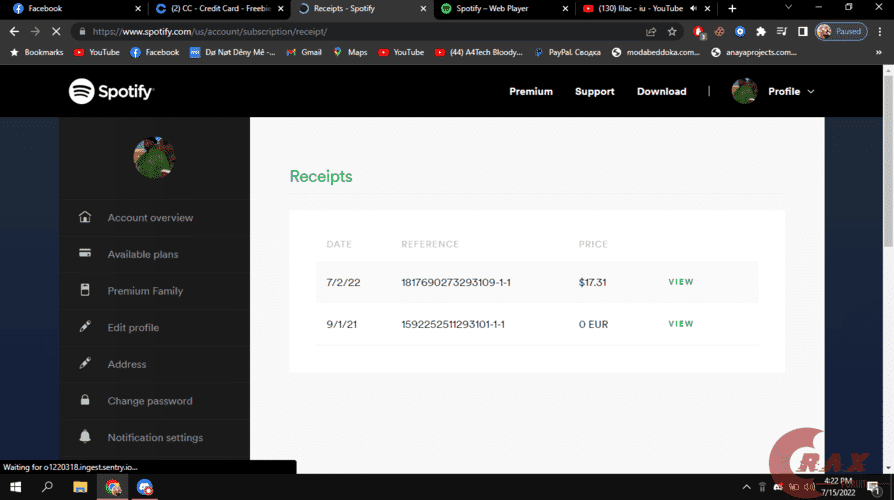894x500 pixels.
Task: Select the Premium Family device icon
Action: coord(85,290)
